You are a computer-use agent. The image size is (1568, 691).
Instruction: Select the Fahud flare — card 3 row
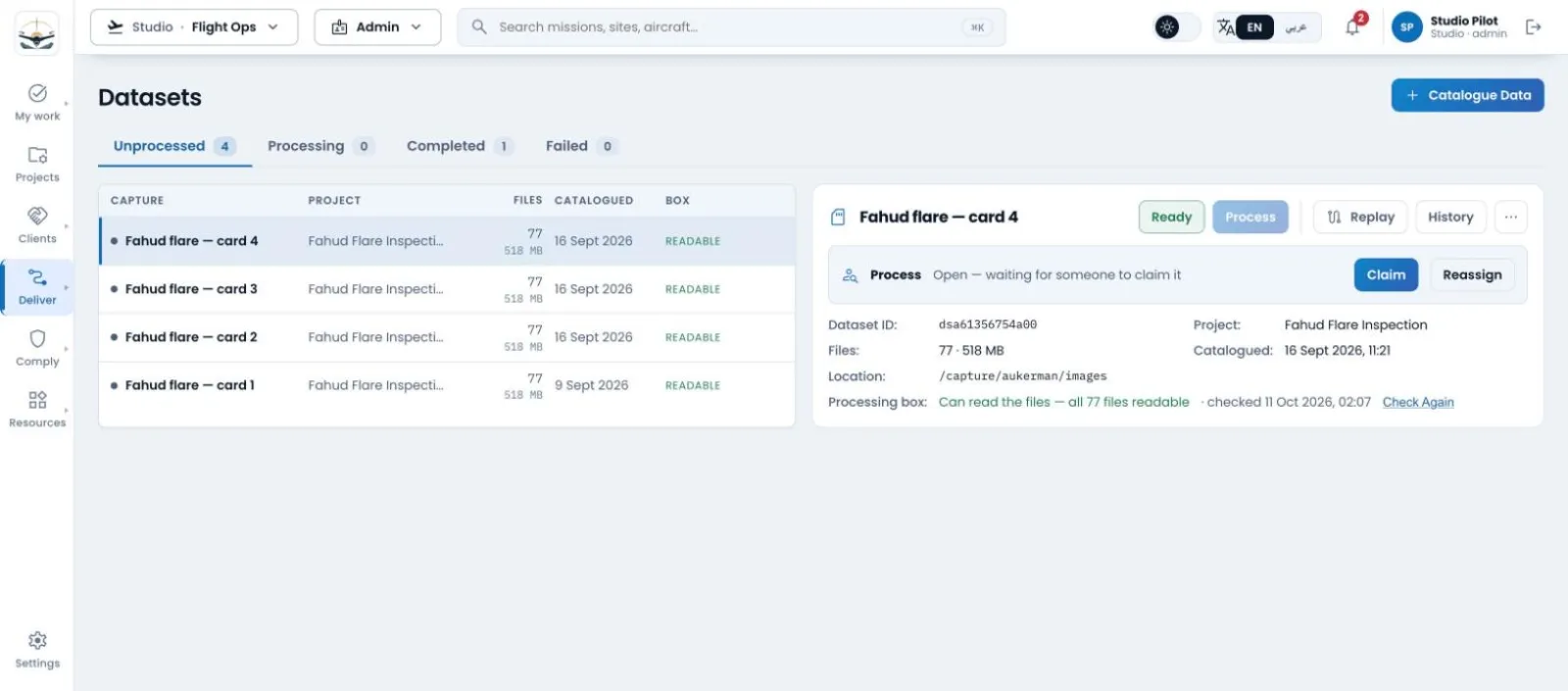pyautogui.click(x=447, y=289)
